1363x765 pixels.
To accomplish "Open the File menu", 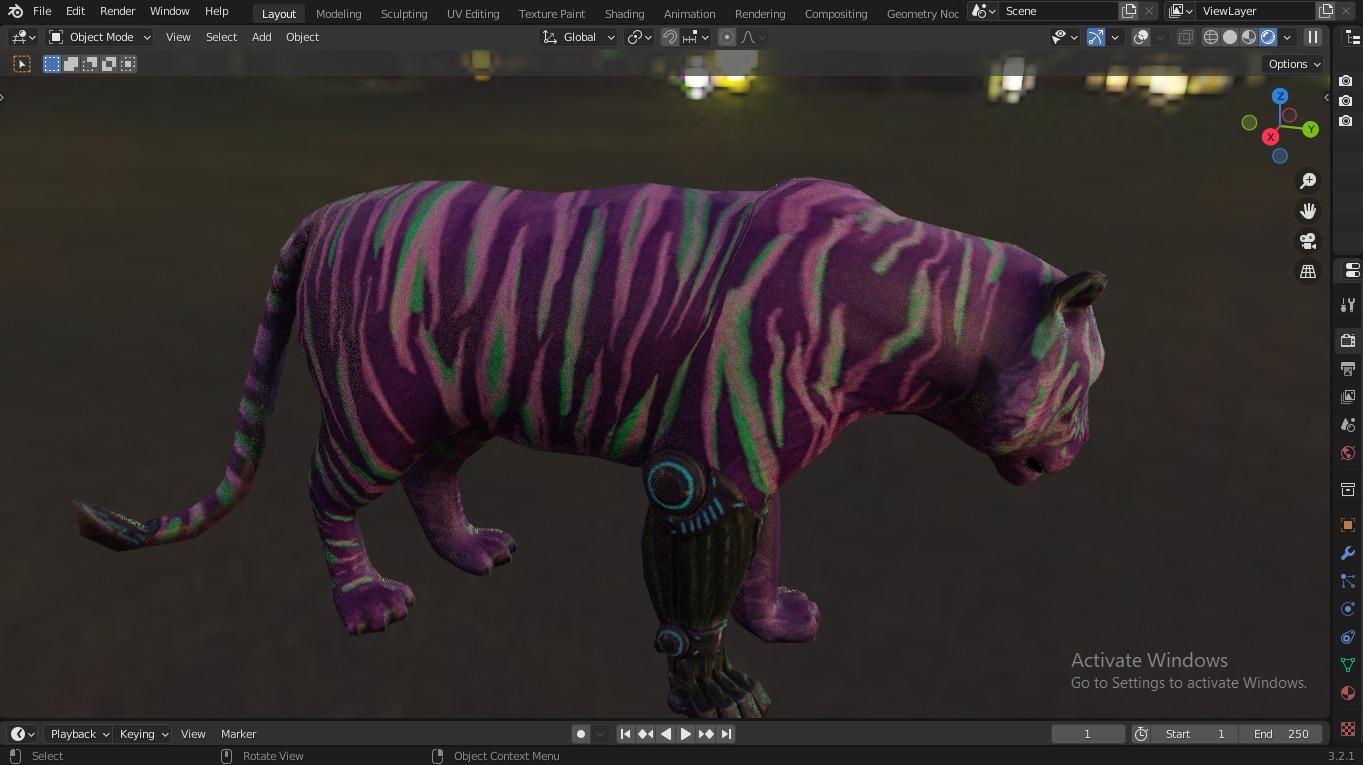I will click(42, 11).
